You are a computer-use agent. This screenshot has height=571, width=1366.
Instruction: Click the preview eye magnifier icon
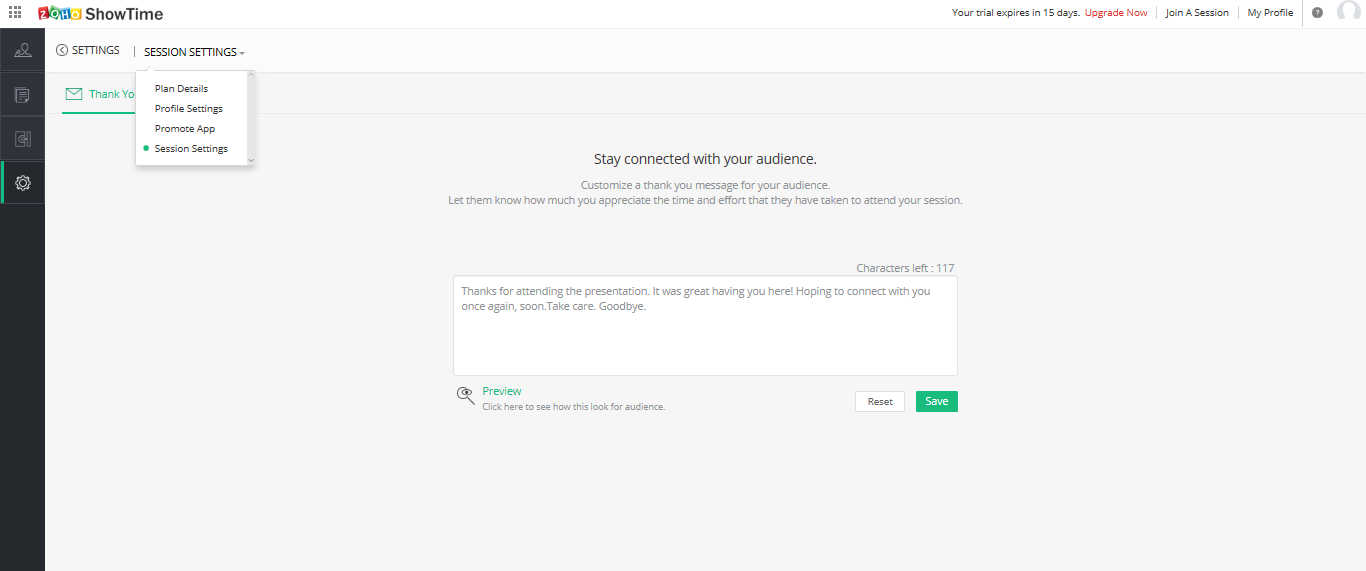coord(465,395)
